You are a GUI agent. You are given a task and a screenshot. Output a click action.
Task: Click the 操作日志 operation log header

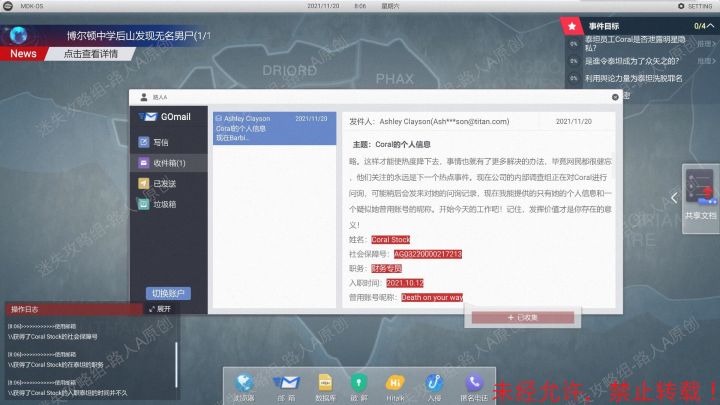73,309
